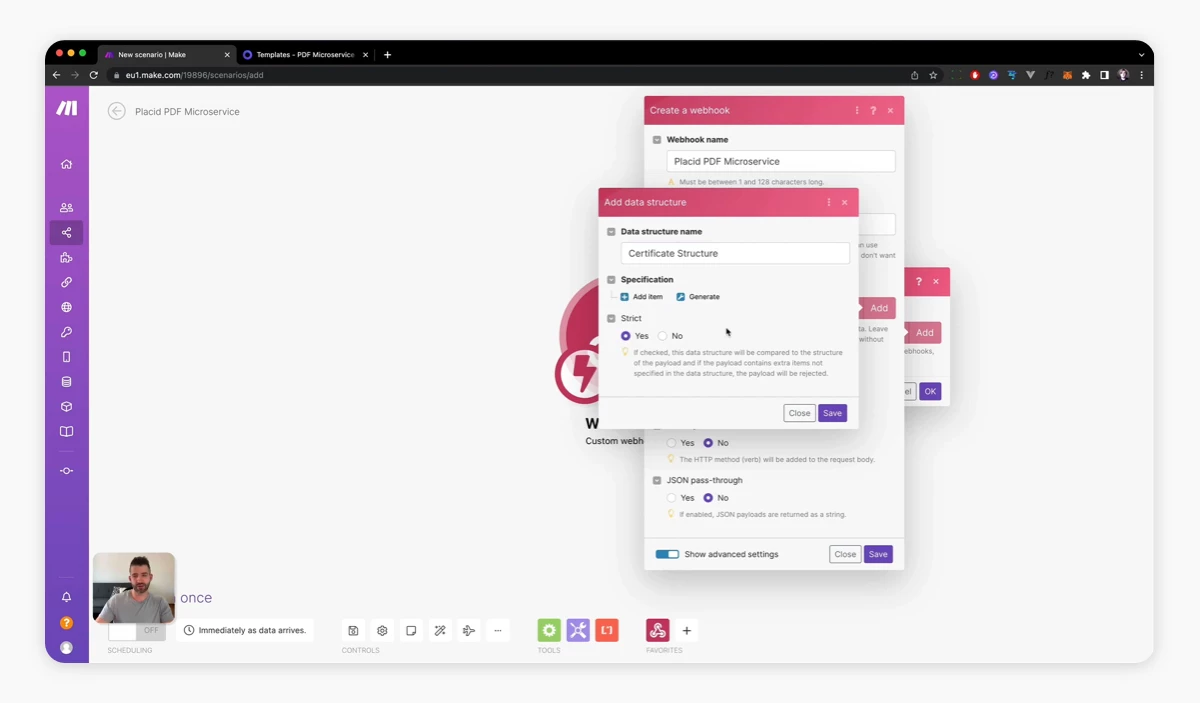Open Data stores via the database sidebar icon
This screenshot has height=703, width=1200.
[66, 382]
